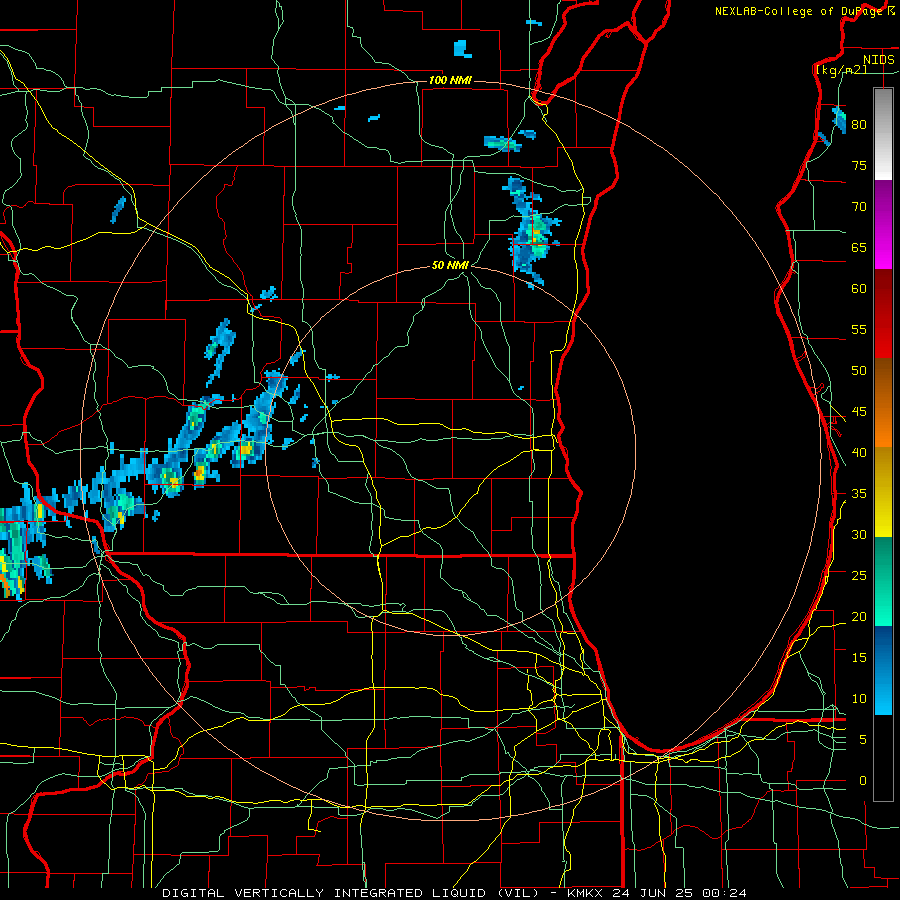900x900 pixels.
Task: Click the color scale value 0
Action: click(863, 781)
